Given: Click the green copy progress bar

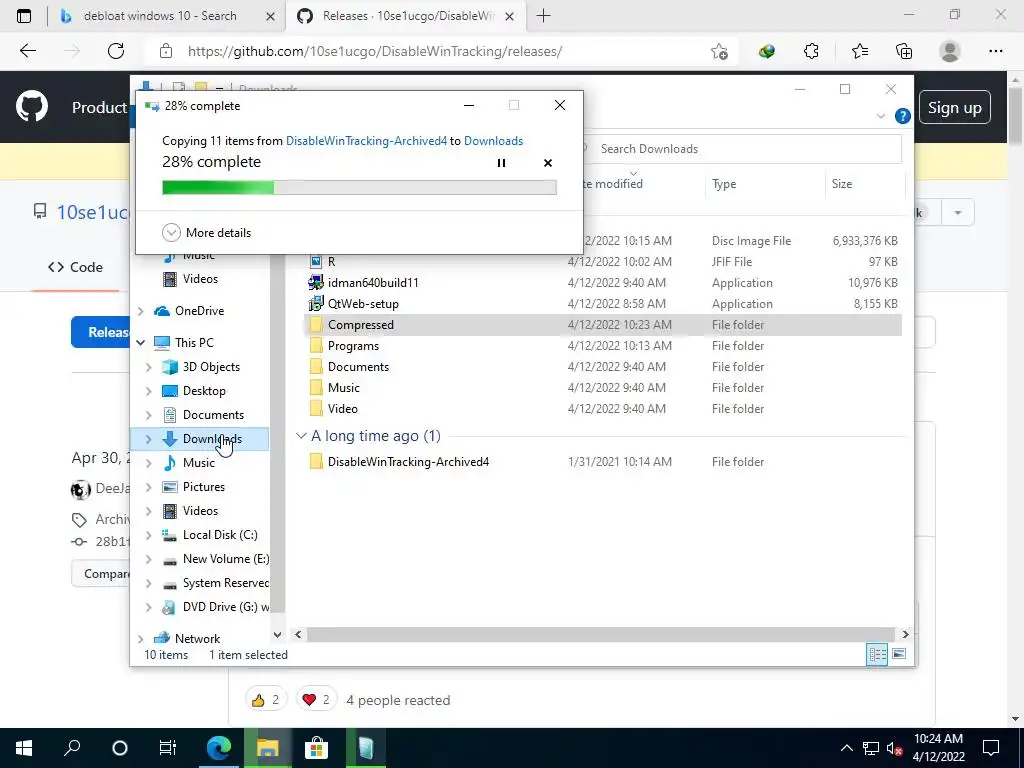Looking at the screenshot, I should (359, 188).
